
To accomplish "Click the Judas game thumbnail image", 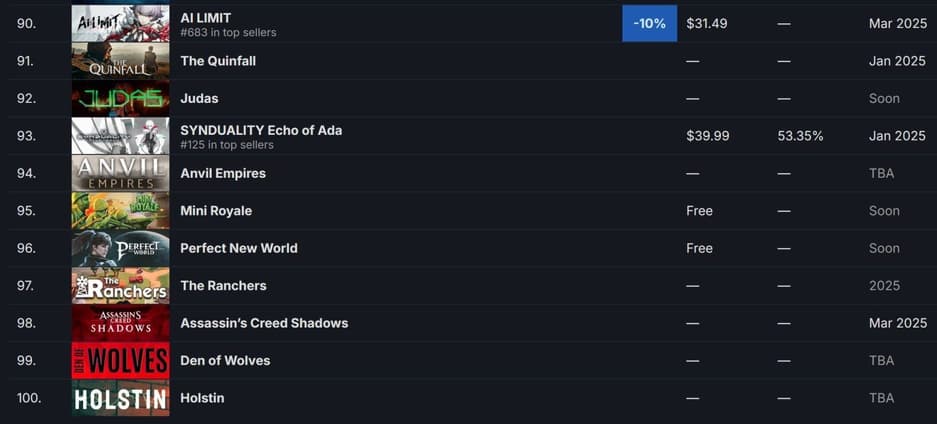I will point(120,98).
